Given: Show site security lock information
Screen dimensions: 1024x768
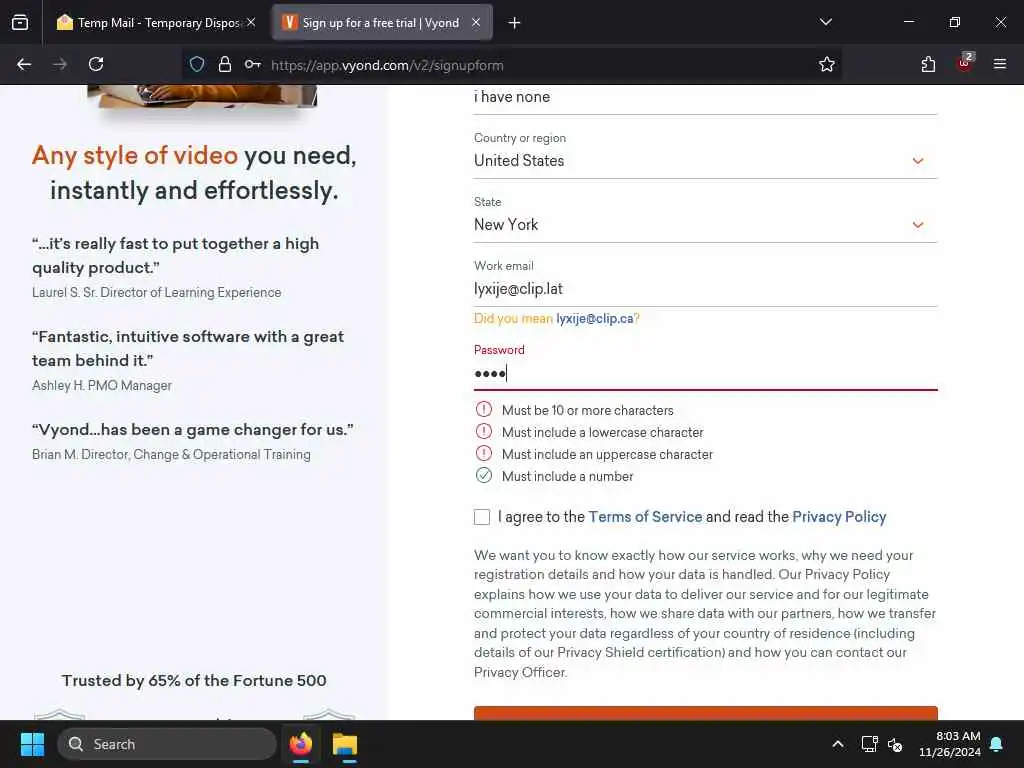Looking at the screenshot, I should click(x=225, y=64).
